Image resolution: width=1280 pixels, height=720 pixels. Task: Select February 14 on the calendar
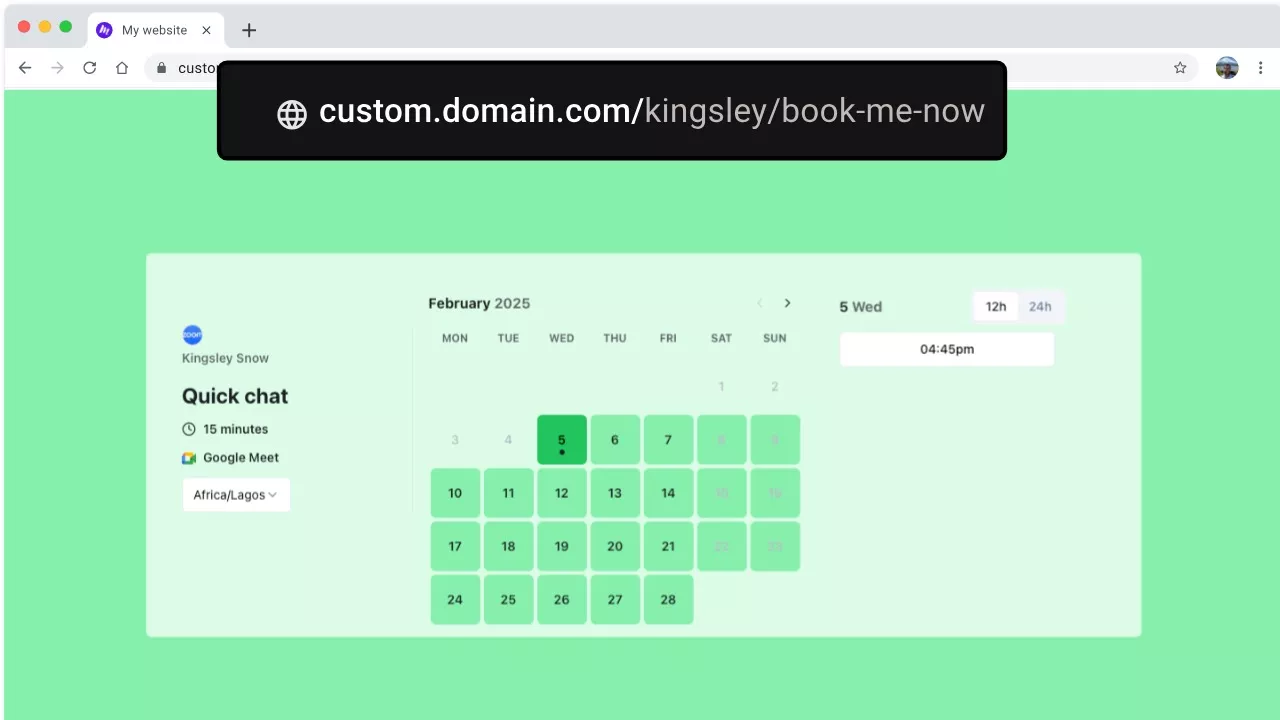coord(668,493)
